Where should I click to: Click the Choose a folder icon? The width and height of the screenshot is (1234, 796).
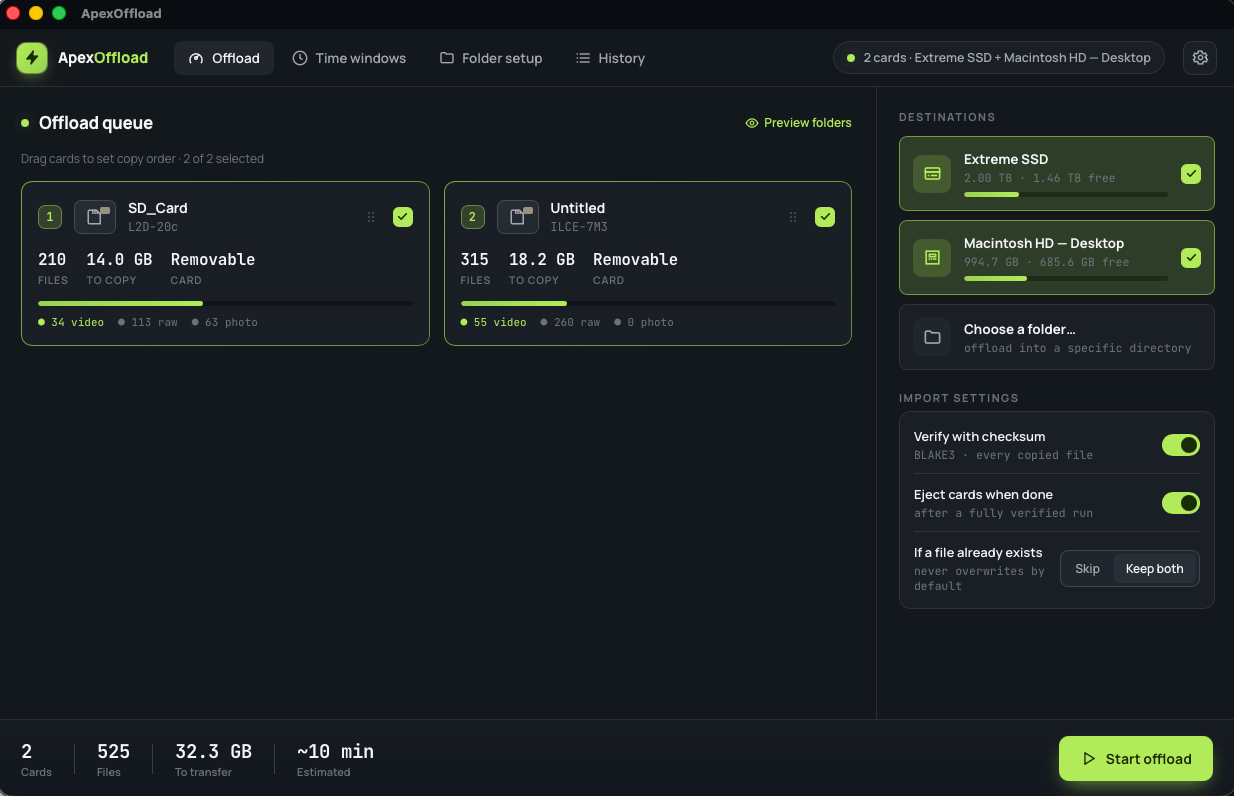(x=932, y=337)
